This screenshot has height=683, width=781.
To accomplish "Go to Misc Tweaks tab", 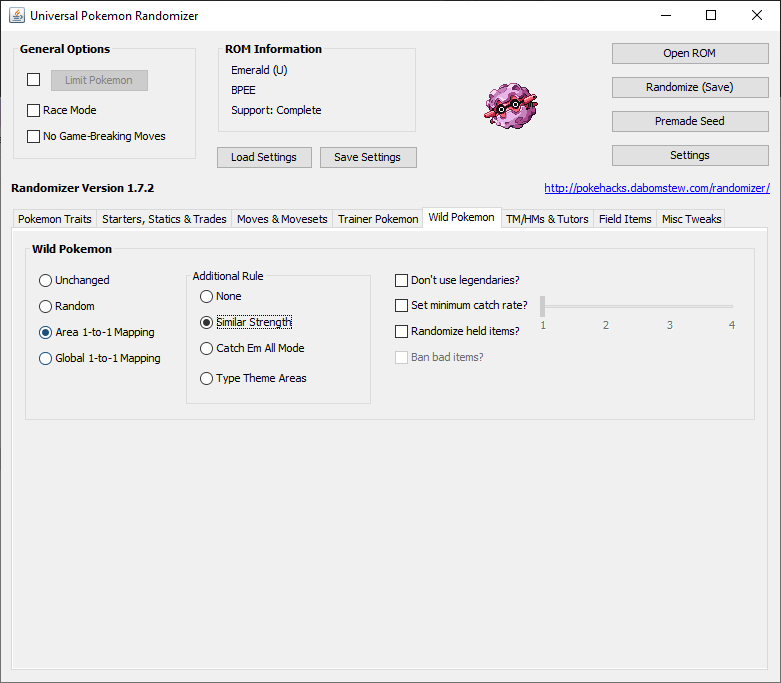I will click(691, 219).
